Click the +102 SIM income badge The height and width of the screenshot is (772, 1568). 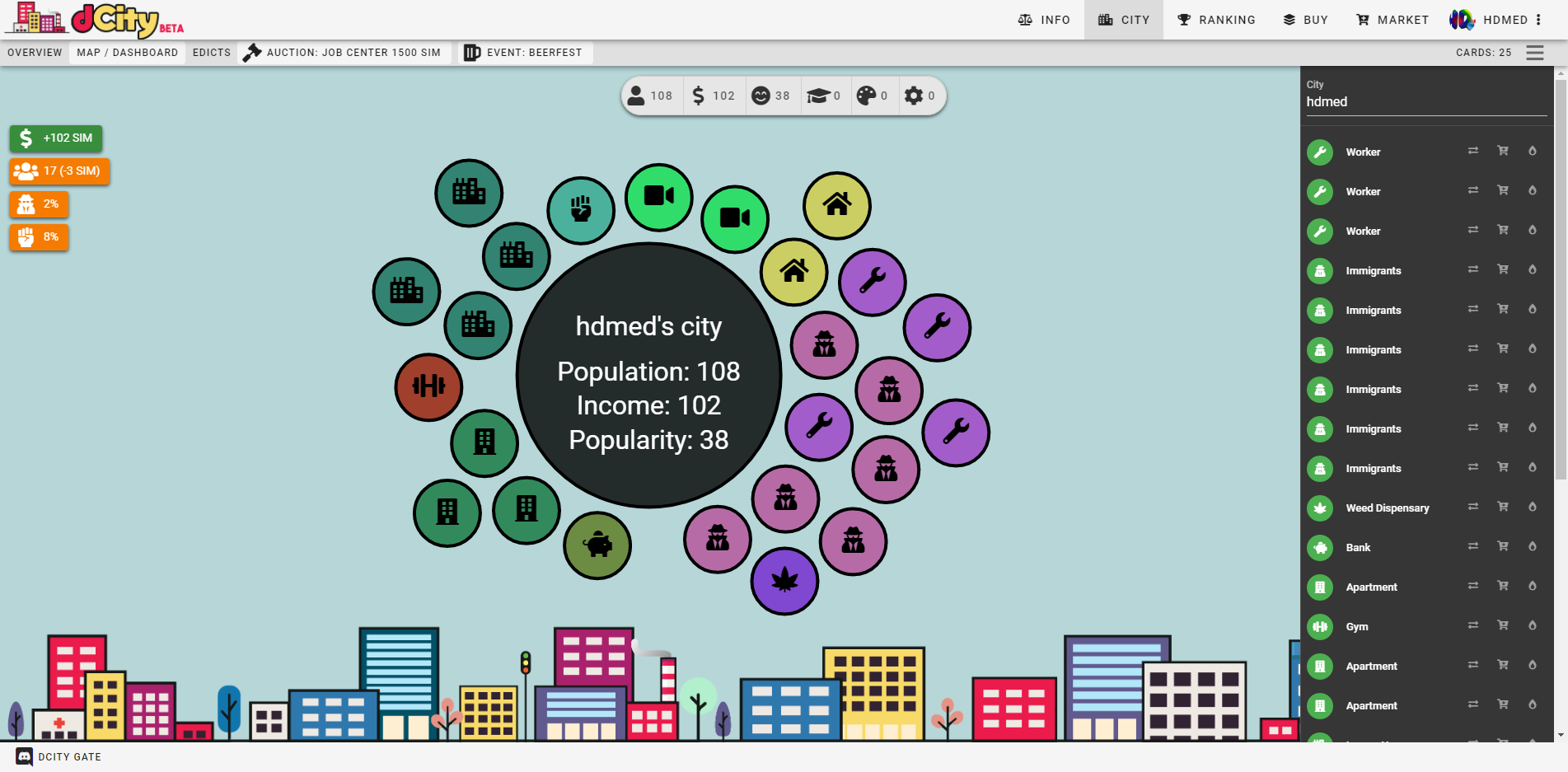pos(56,138)
